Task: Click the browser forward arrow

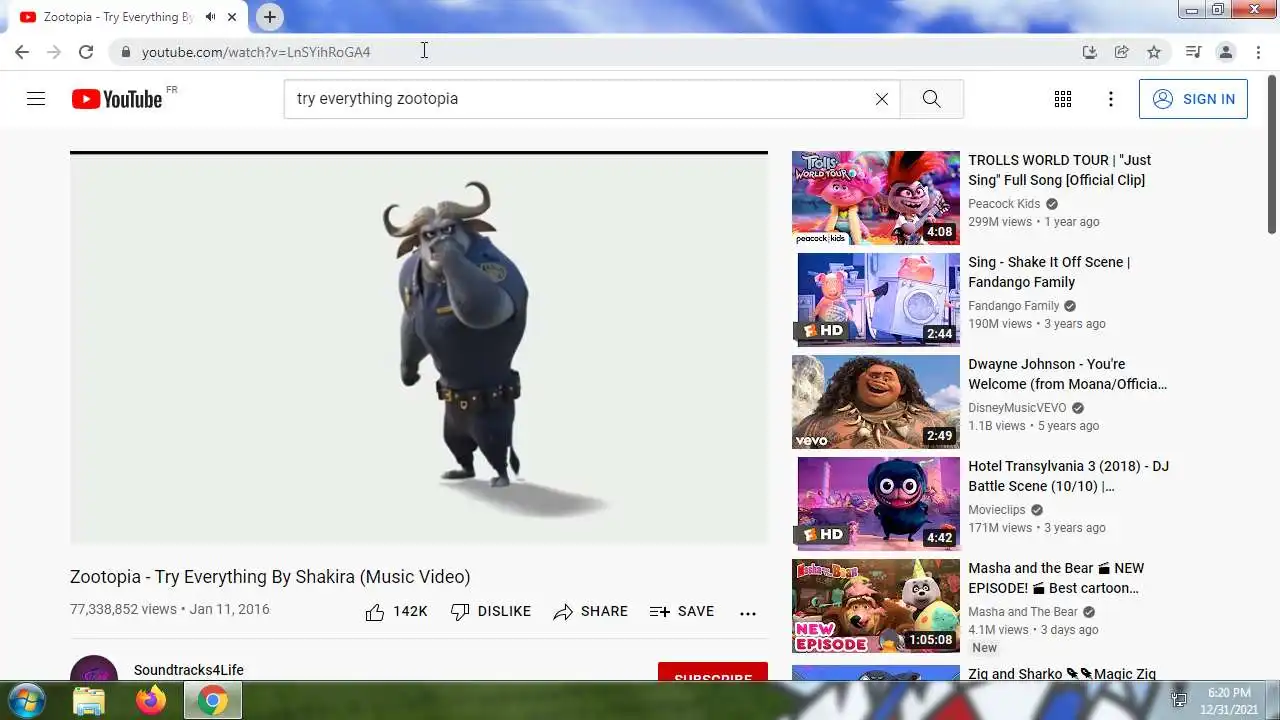Action: [x=54, y=52]
